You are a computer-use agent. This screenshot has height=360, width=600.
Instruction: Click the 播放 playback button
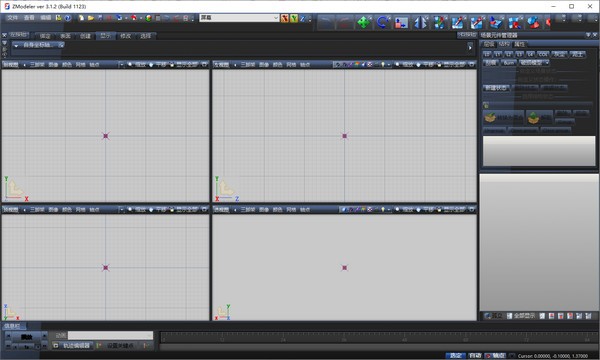pyautogui.click(x=26, y=337)
